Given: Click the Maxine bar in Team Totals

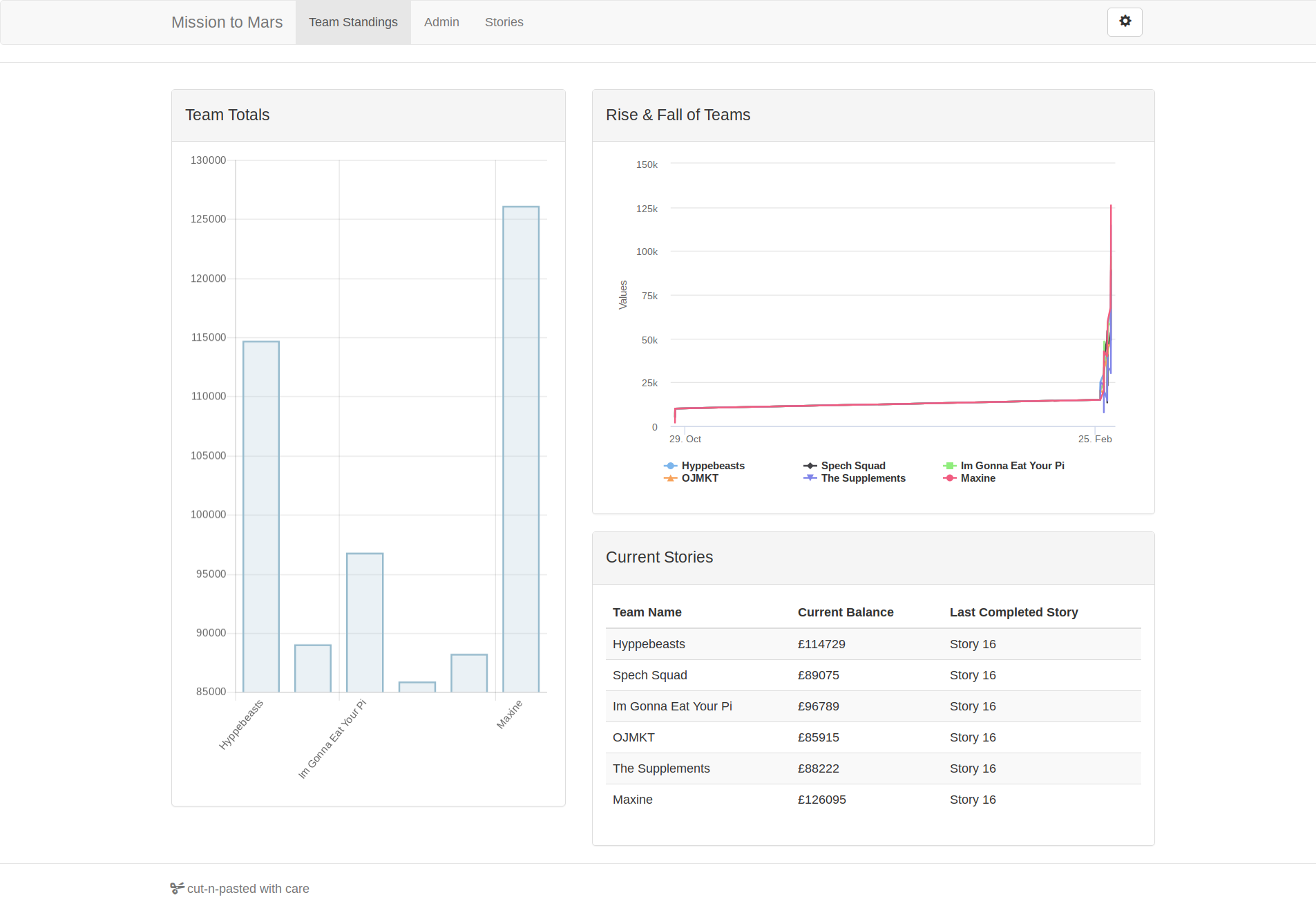Looking at the screenshot, I should click(x=521, y=449).
